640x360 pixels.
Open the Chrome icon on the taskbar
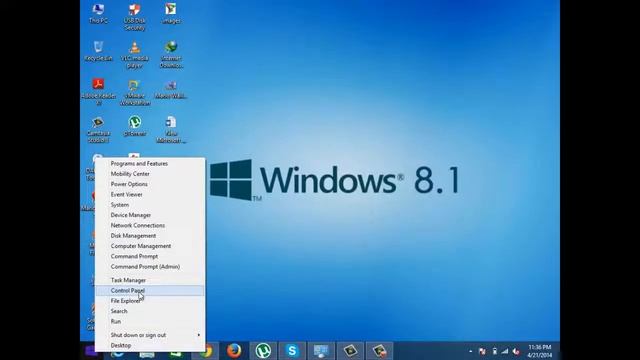pyautogui.click(x=207, y=351)
